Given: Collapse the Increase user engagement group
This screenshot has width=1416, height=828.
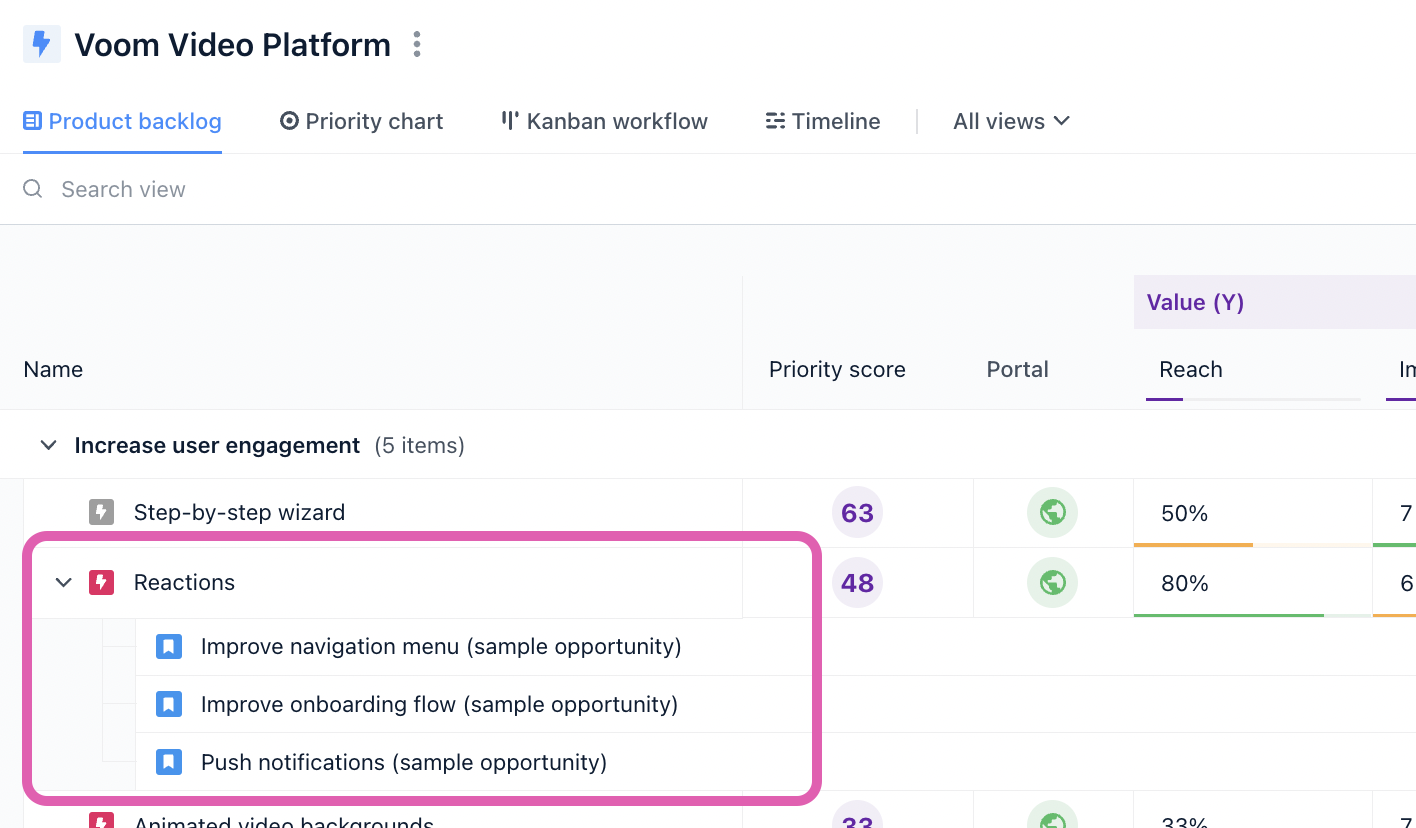Looking at the screenshot, I should 47,445.
